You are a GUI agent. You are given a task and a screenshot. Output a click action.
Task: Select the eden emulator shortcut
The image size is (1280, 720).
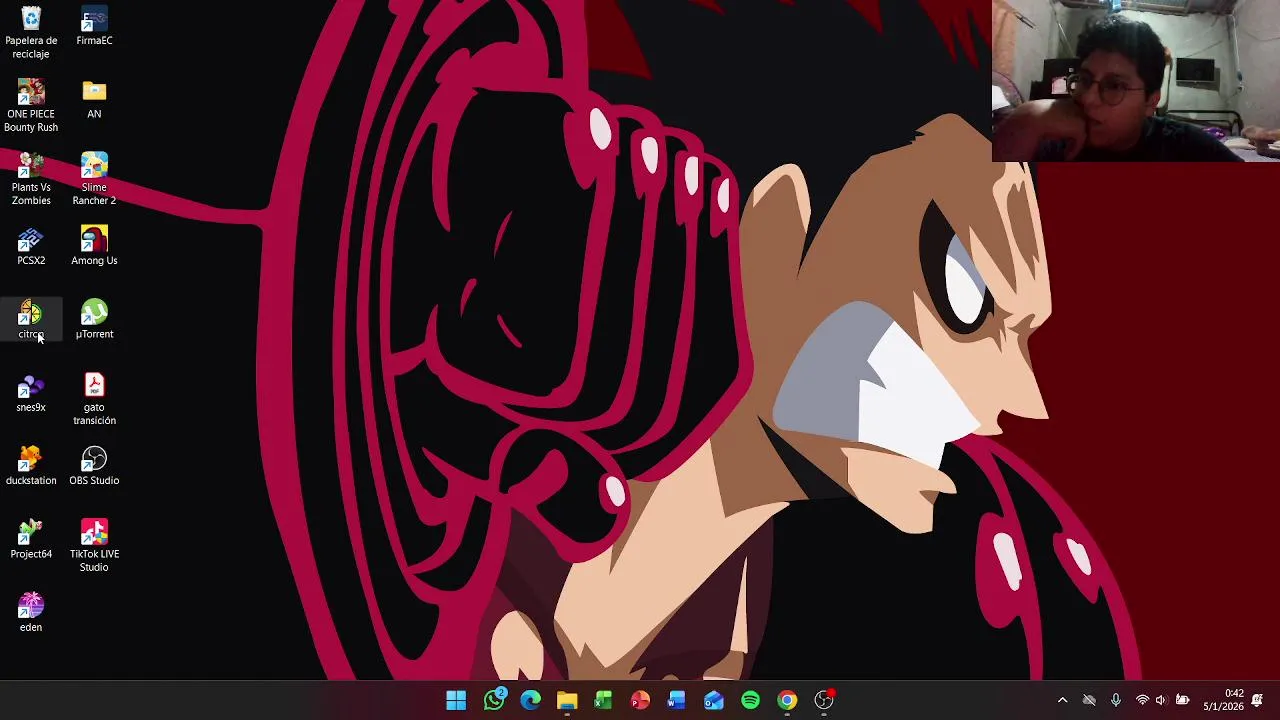[31, 612]
